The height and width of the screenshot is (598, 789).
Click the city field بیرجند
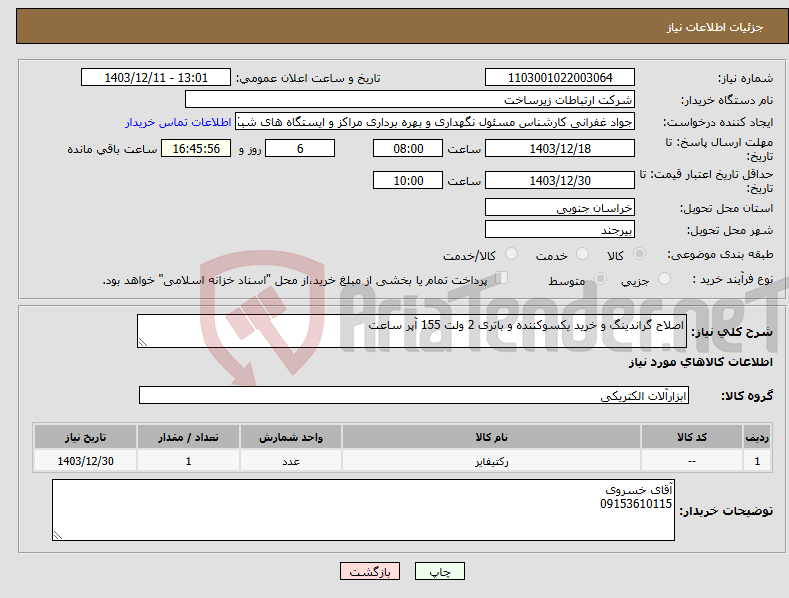click(x=560, y=230)
